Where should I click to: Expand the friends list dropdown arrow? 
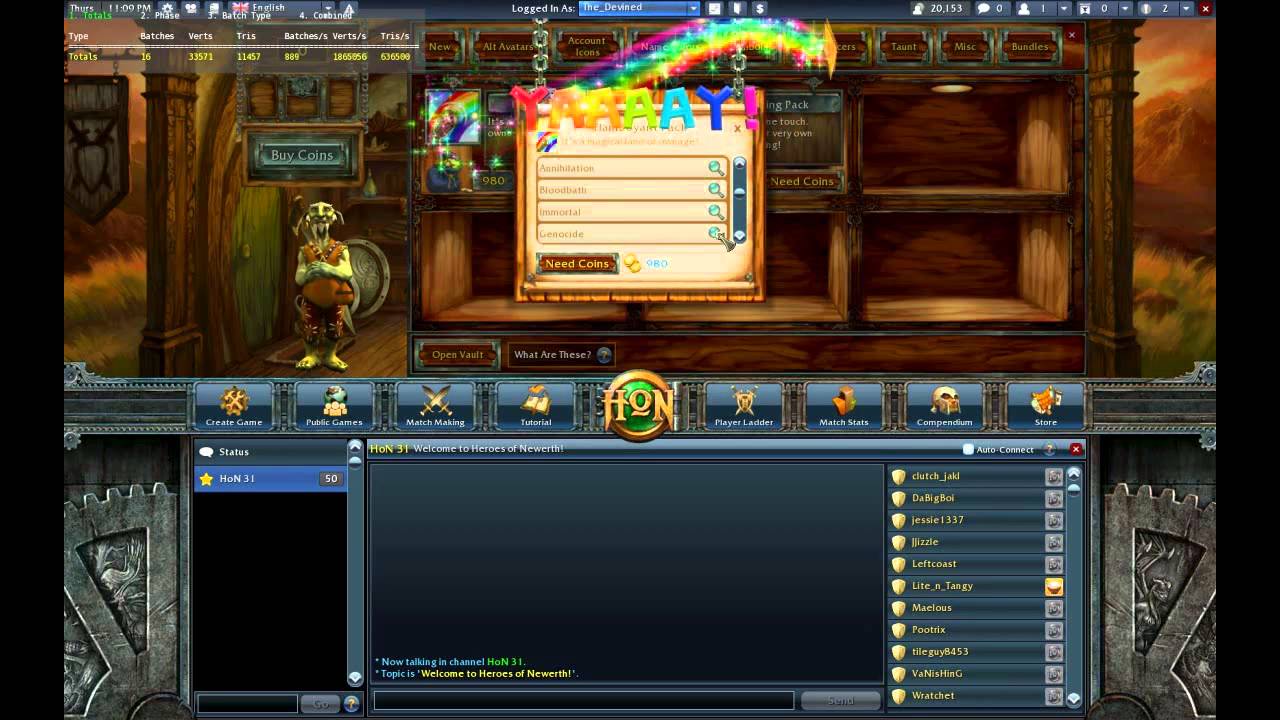tap(1064, 8)
